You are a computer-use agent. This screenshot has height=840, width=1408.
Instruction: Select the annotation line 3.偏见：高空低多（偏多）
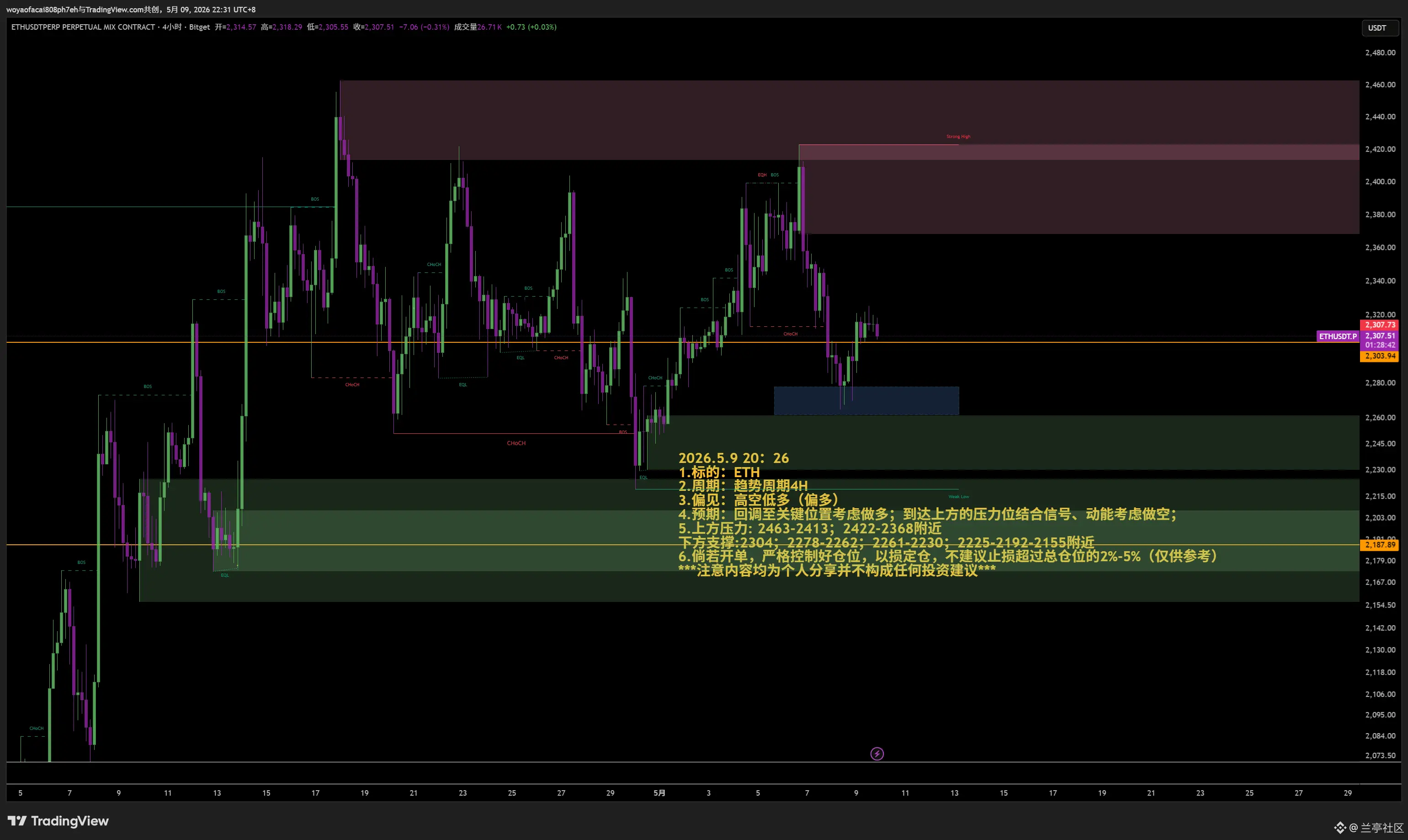[758, 500]
